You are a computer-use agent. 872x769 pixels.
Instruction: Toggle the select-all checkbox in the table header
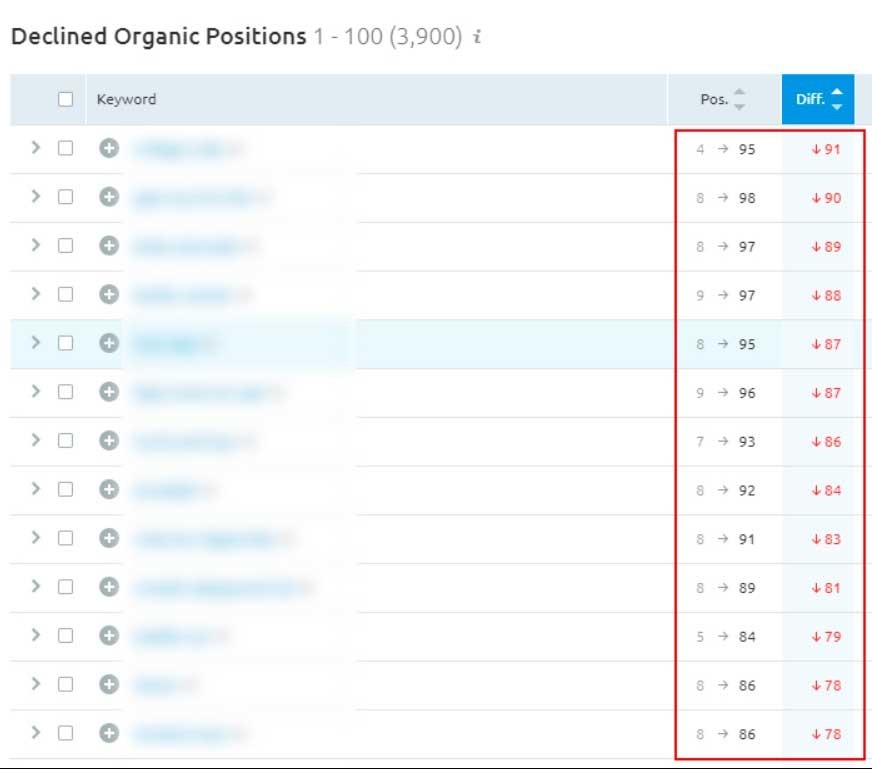pyautogui.click(x=66, y=100)
